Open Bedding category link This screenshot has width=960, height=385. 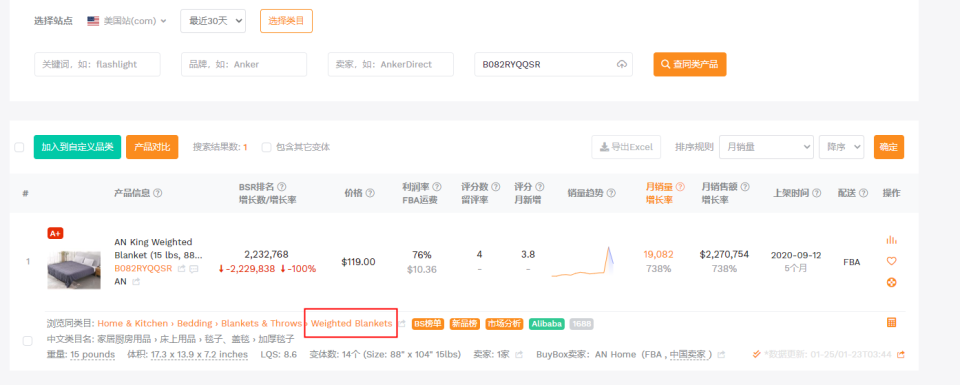[x=194, y=324]
